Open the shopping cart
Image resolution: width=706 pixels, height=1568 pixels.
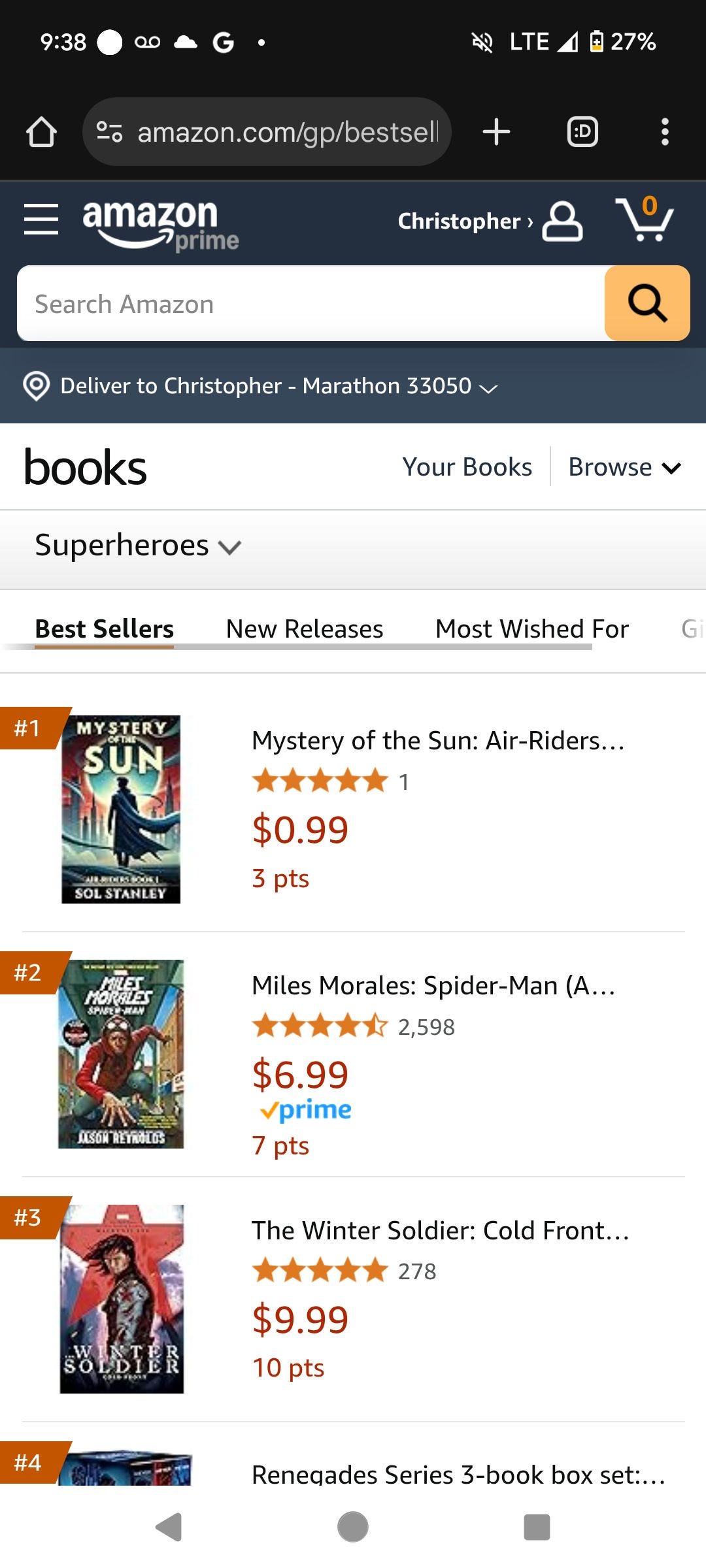click(x=644, y=220)
